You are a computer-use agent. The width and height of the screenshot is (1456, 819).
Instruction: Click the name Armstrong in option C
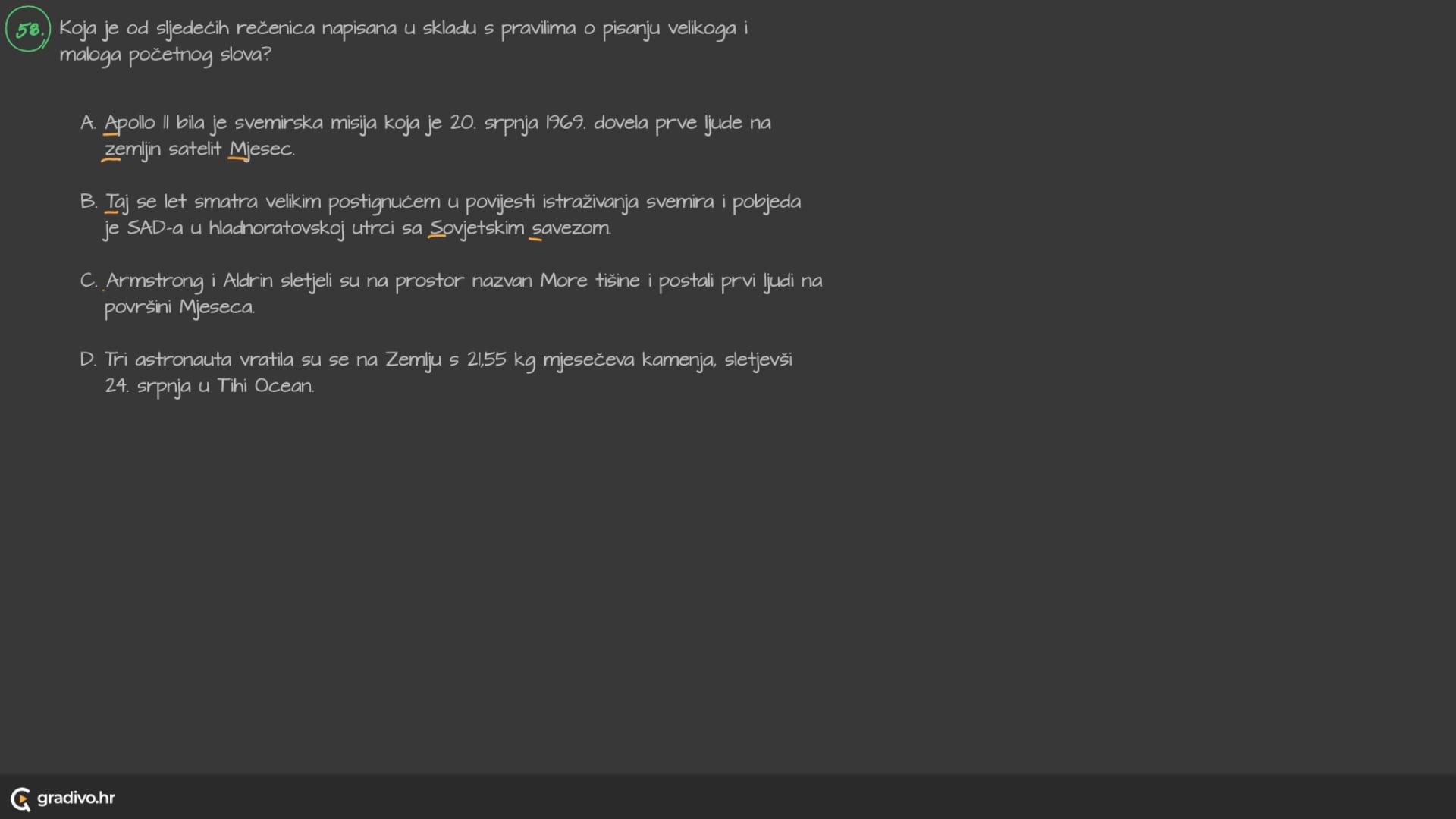(155, 281)
